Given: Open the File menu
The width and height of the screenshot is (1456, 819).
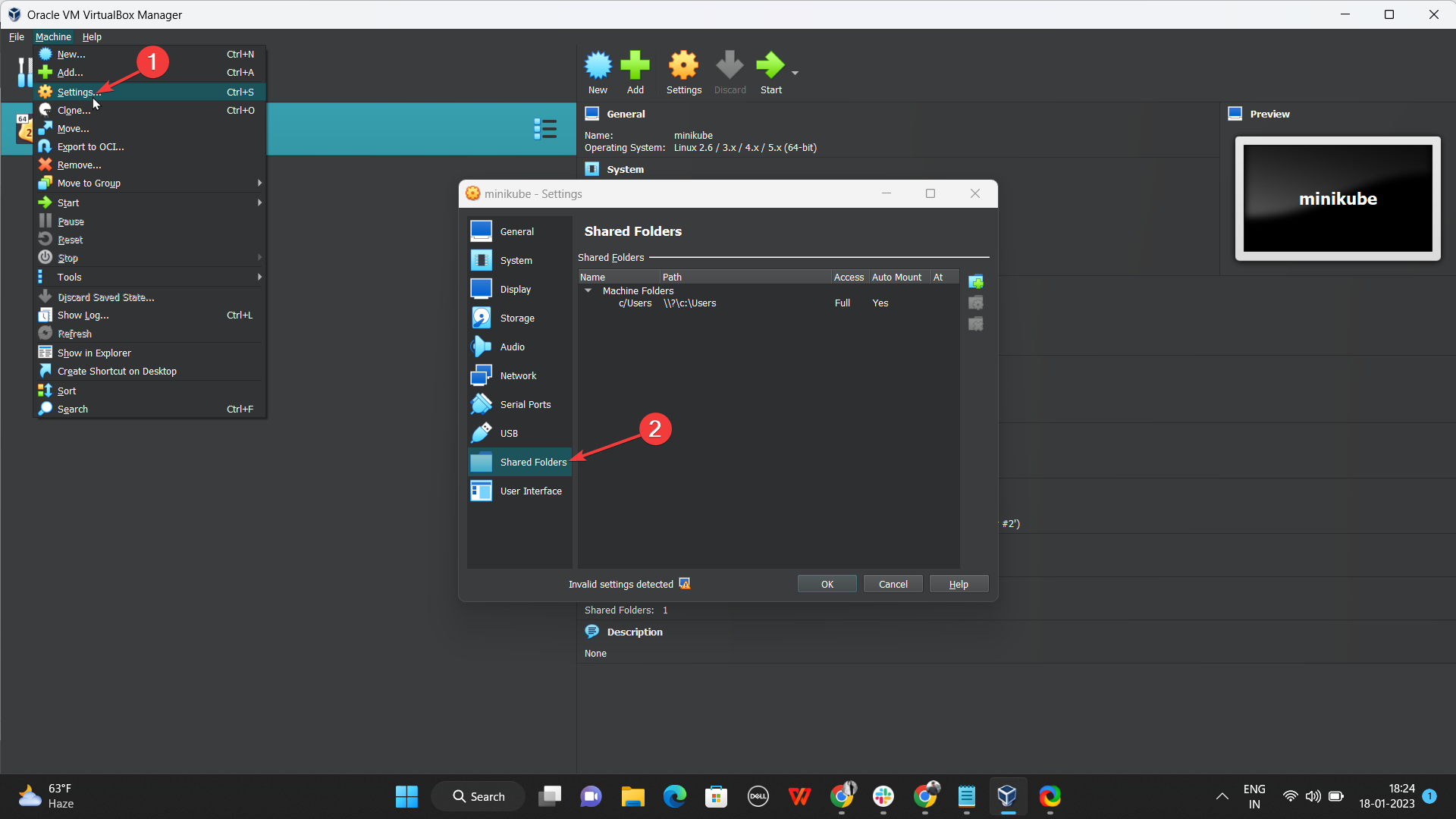Looking at the screenshot, I should click(16, 36).
